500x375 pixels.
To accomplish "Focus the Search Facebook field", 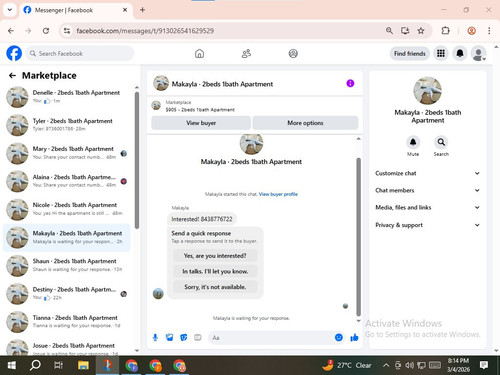I will (80, 53).
